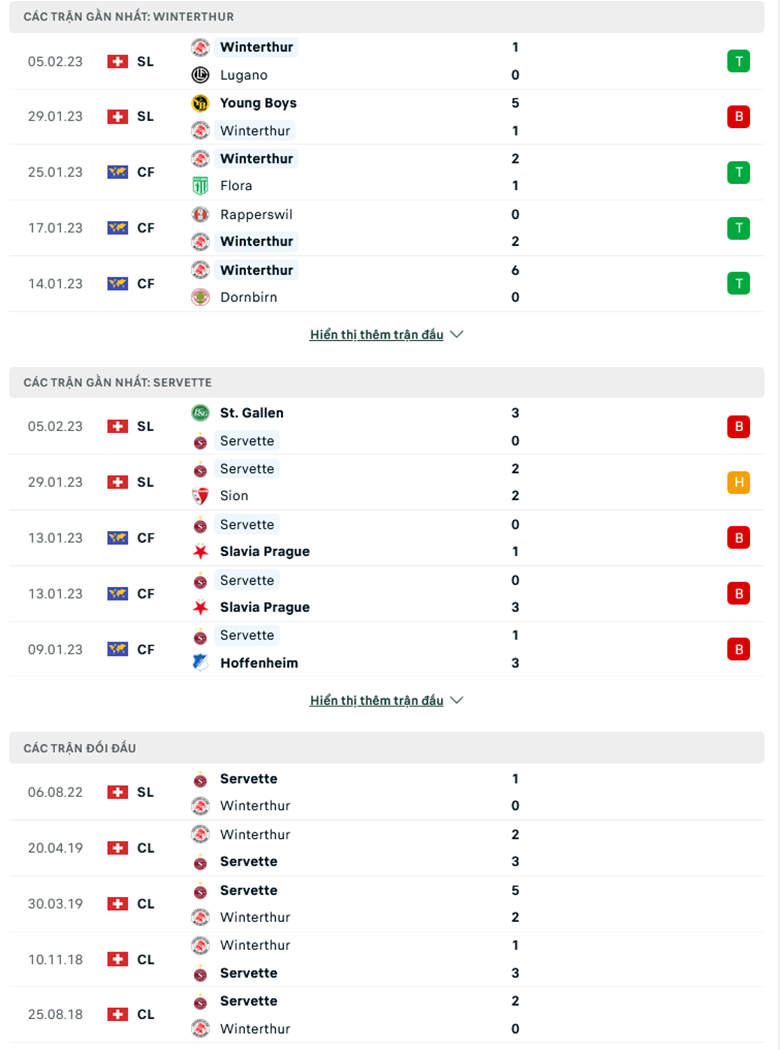This screenshot has width=780, height=1050.
Task: Click the Winterthur club crest
Action: (x=199, y=47)
